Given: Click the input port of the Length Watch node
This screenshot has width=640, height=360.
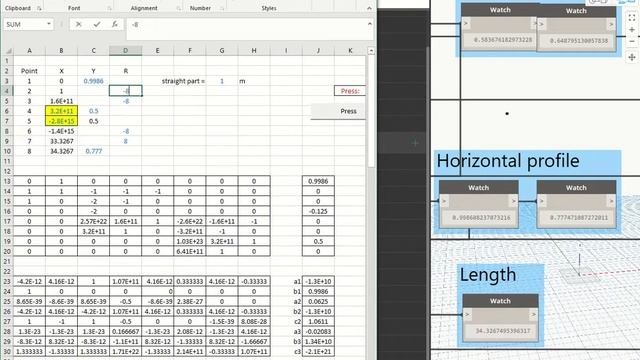Looking at the screenshot, I should [467, 314].
